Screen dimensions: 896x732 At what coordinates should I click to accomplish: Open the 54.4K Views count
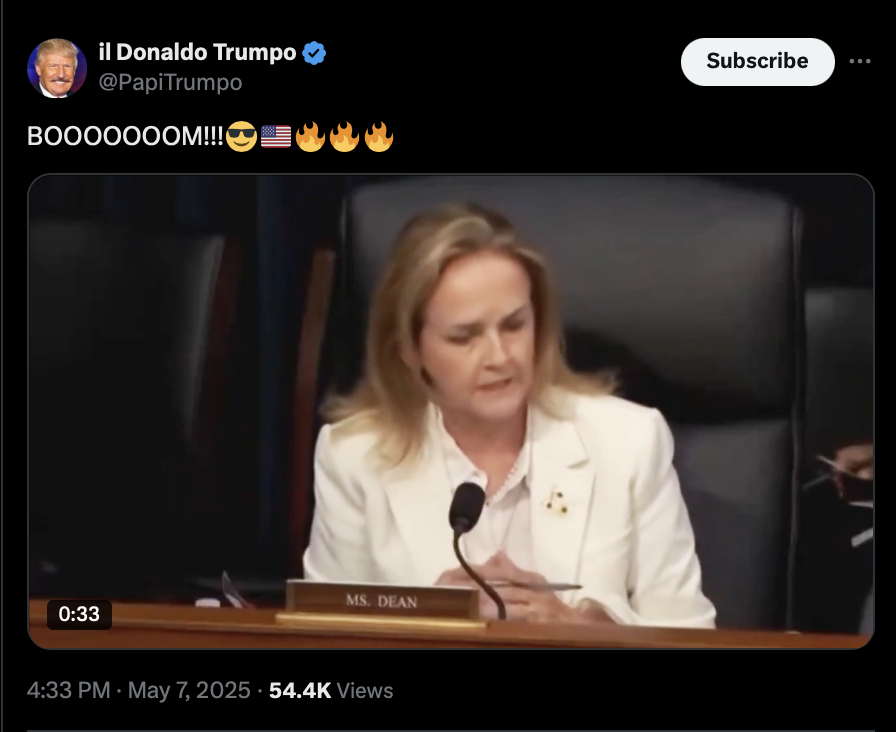(331, 690)
